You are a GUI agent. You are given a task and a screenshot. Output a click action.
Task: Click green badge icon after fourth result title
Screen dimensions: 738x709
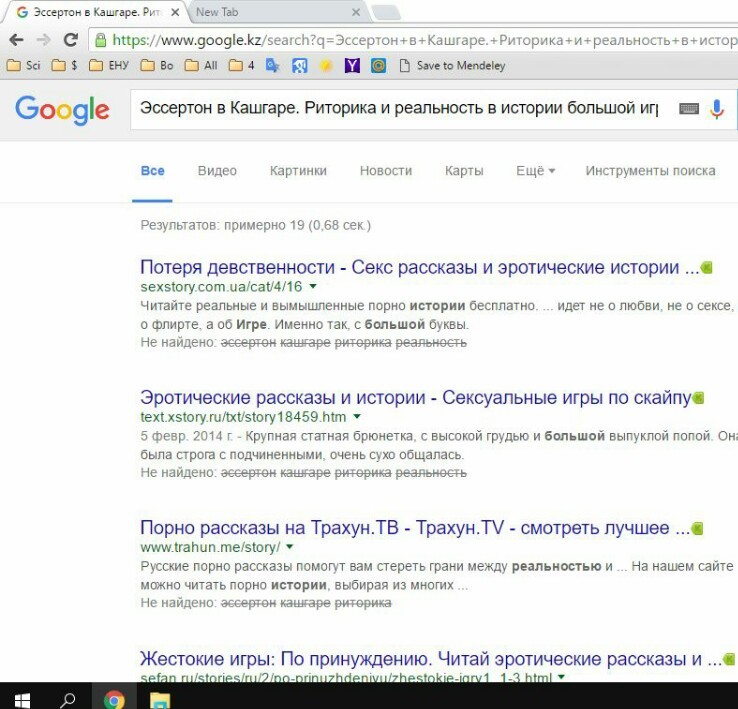point(729,659)
